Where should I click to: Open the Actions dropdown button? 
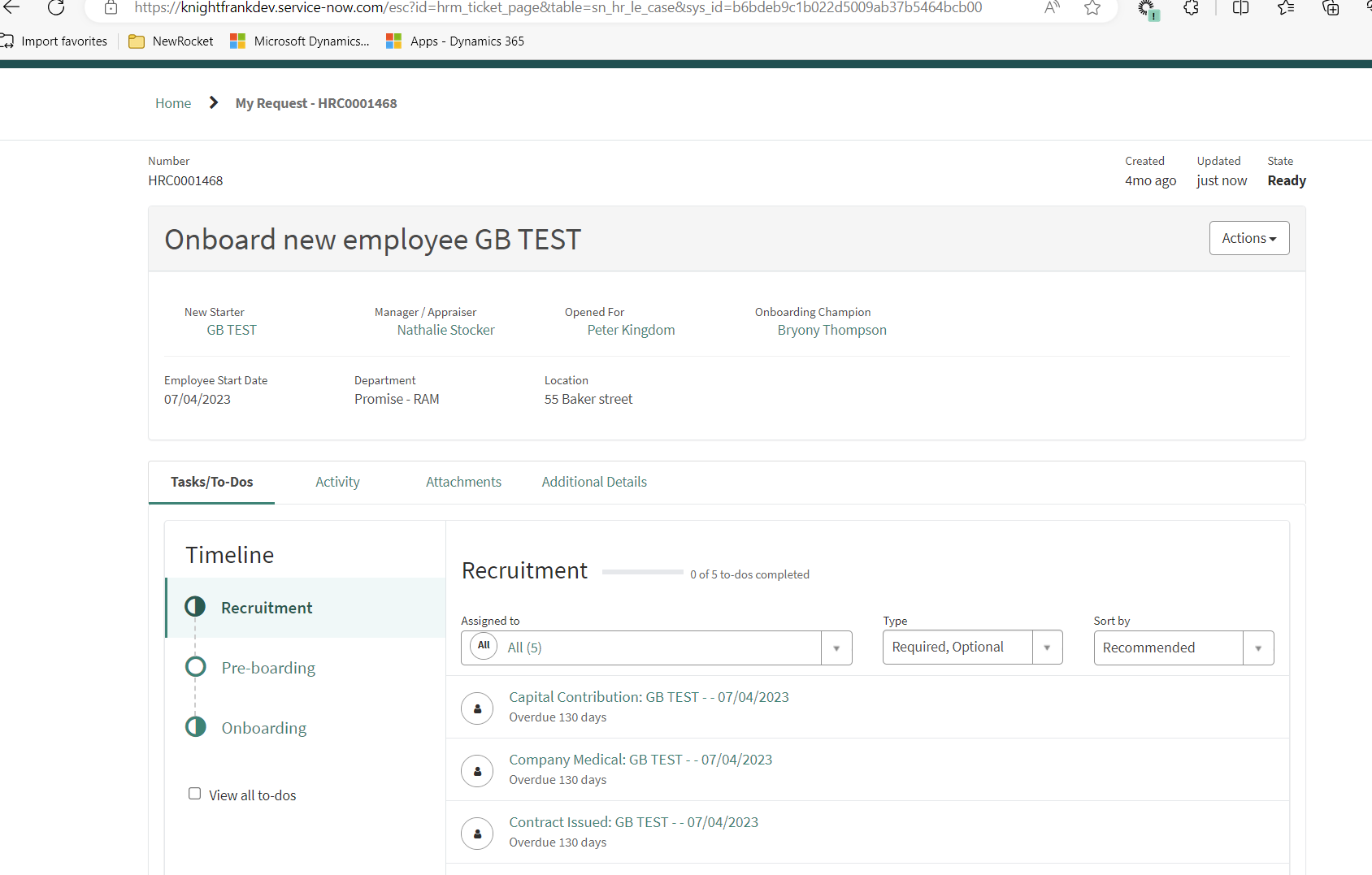click(1249, 238)
